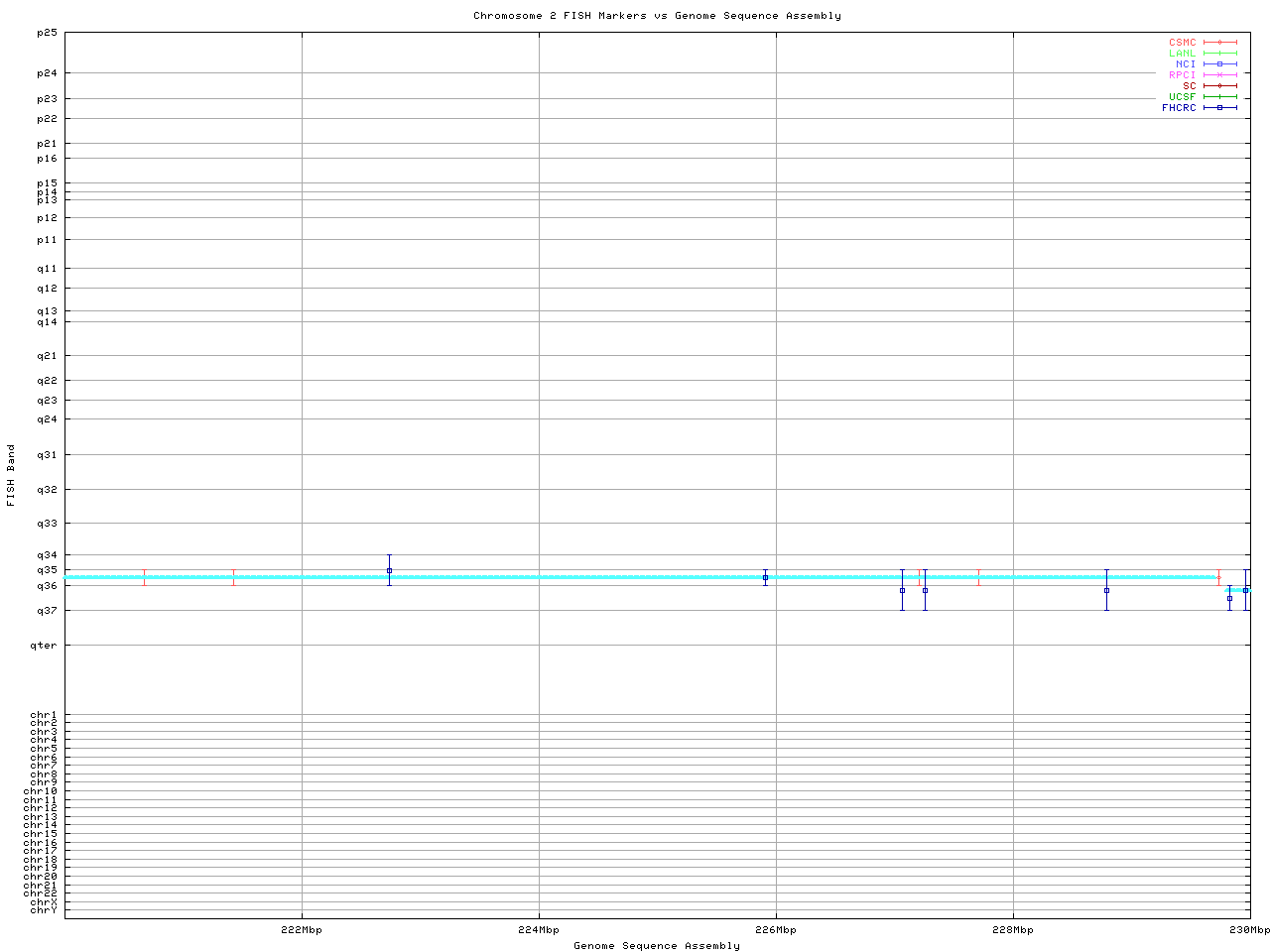Click the 222Mbp x-axis tick label
The height and width of the screenshot is (952, 1270).
coord(302,930)
